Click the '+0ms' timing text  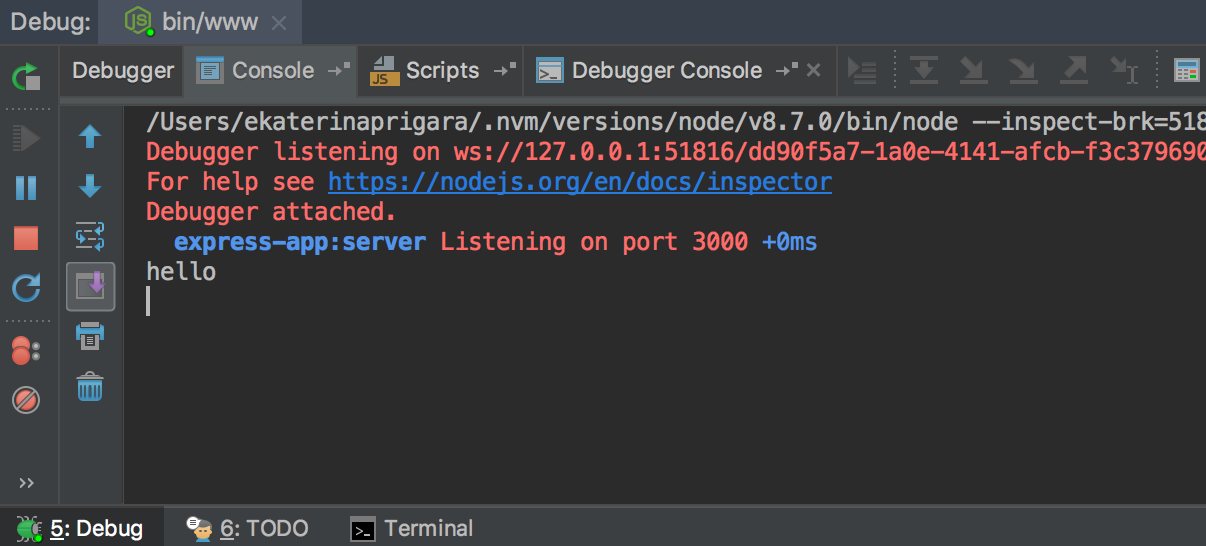(x=790, y=241)
